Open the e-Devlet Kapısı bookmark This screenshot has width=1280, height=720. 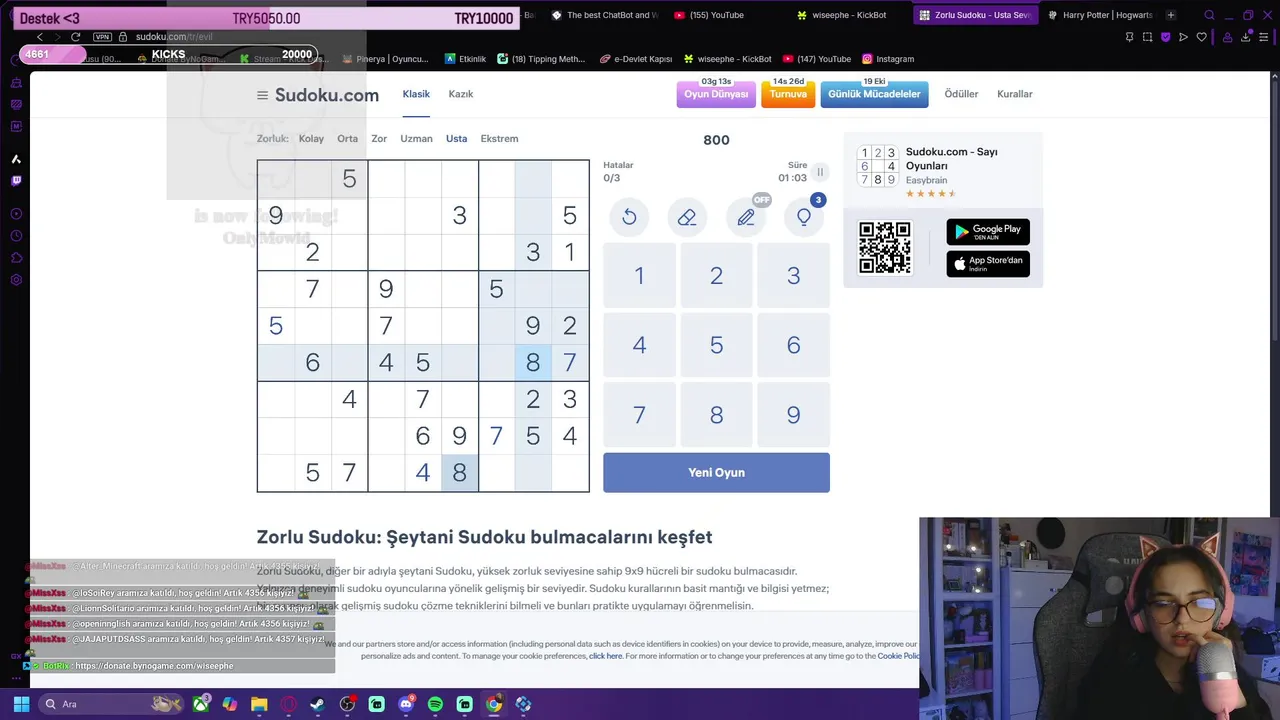636,59
